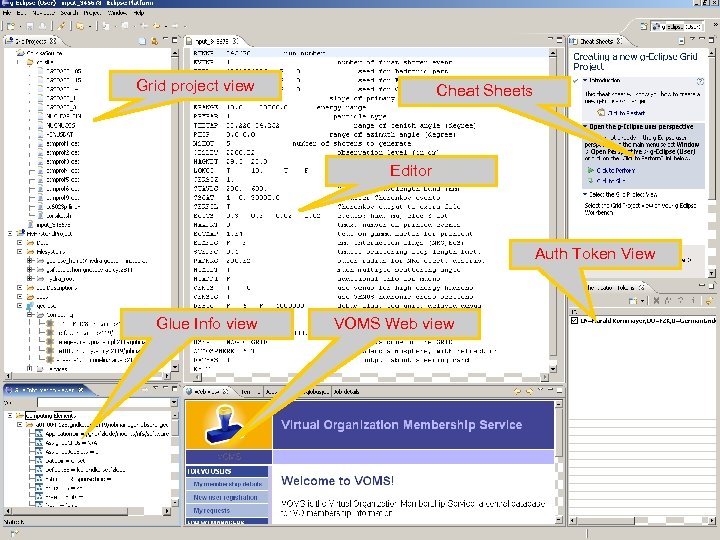Click the Click to Restart link
The height and width of the screenshot is (540, 720).
[626, 112]
